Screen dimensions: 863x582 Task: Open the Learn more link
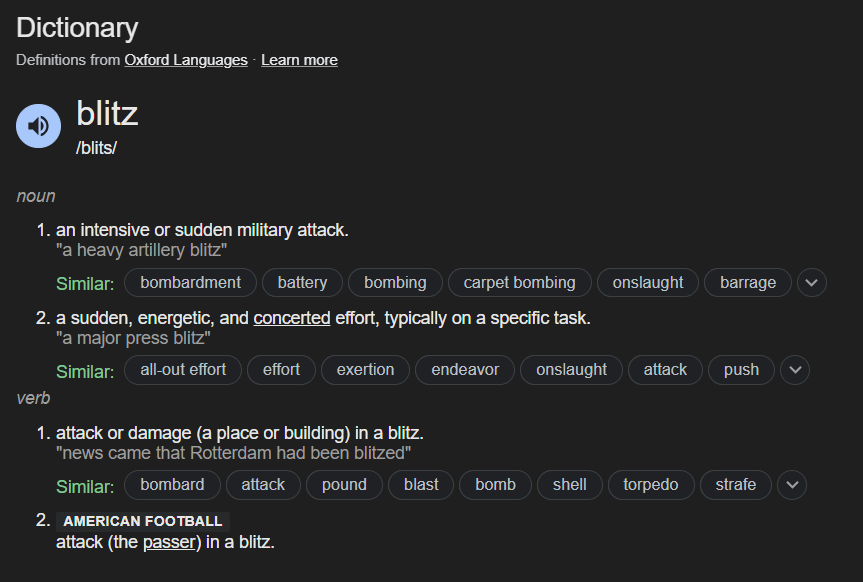(x=299, y=60)
